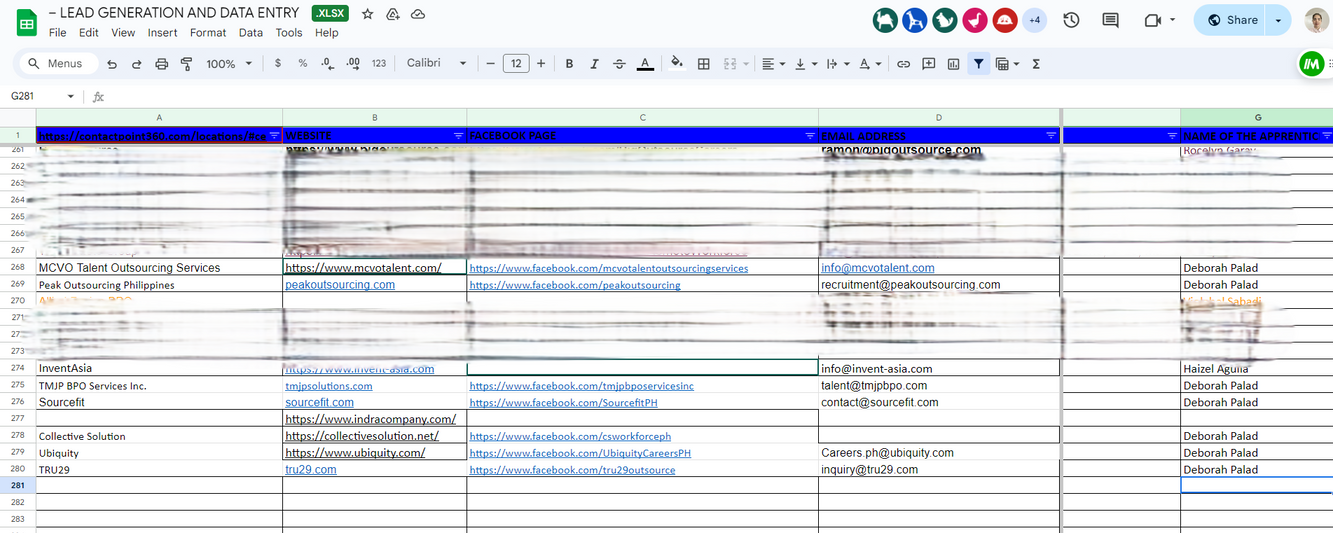
Task: Open the peakoutsourcing.com link
Action: (x=340, y=285)
